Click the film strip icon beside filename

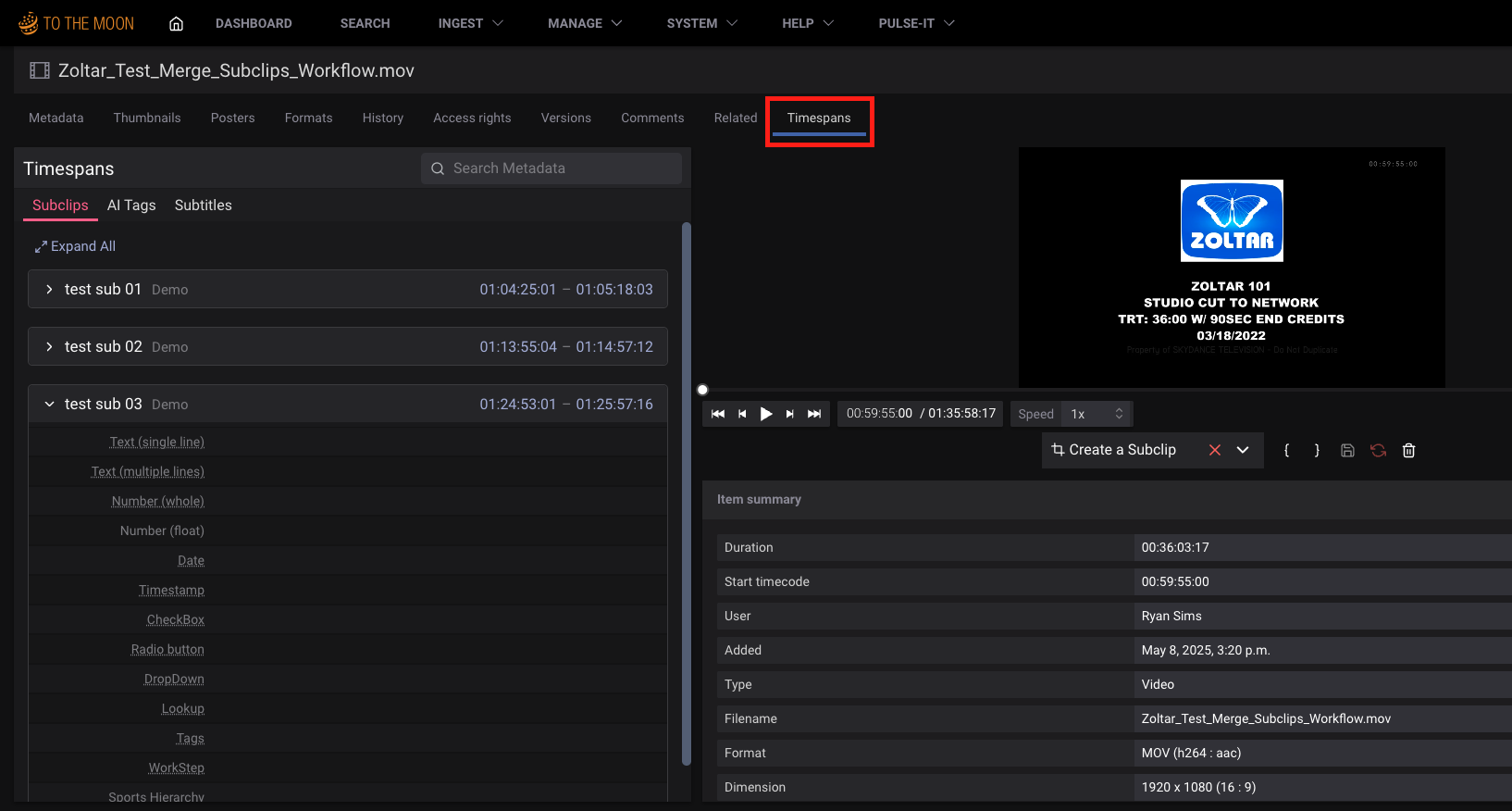coord(40,70)
